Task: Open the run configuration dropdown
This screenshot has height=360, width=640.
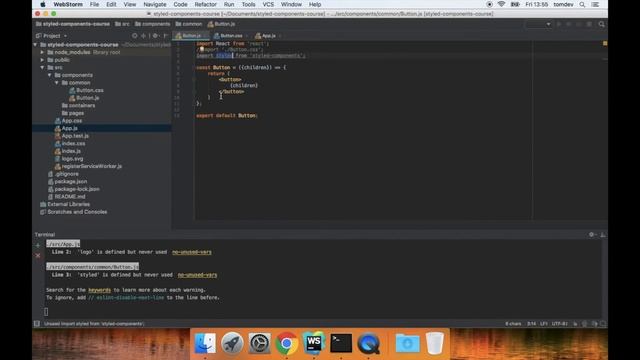Action: click(538, 24)
